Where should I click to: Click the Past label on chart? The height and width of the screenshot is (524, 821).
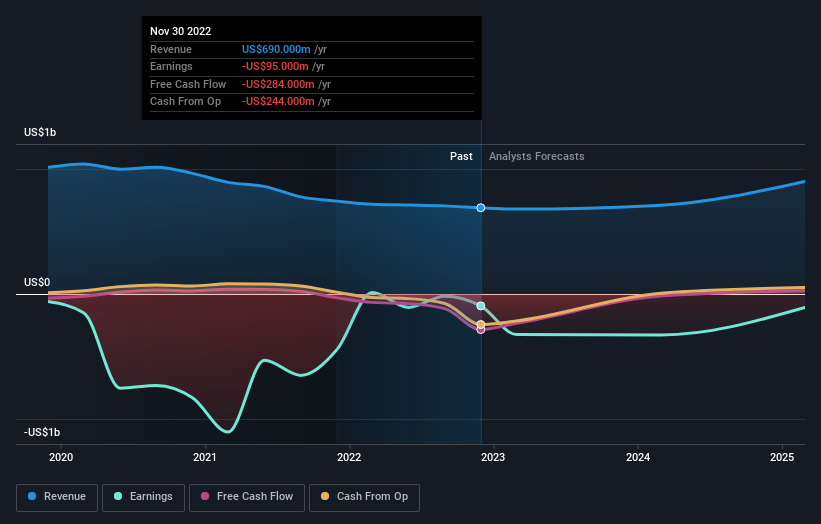click(x=461, y=157)
